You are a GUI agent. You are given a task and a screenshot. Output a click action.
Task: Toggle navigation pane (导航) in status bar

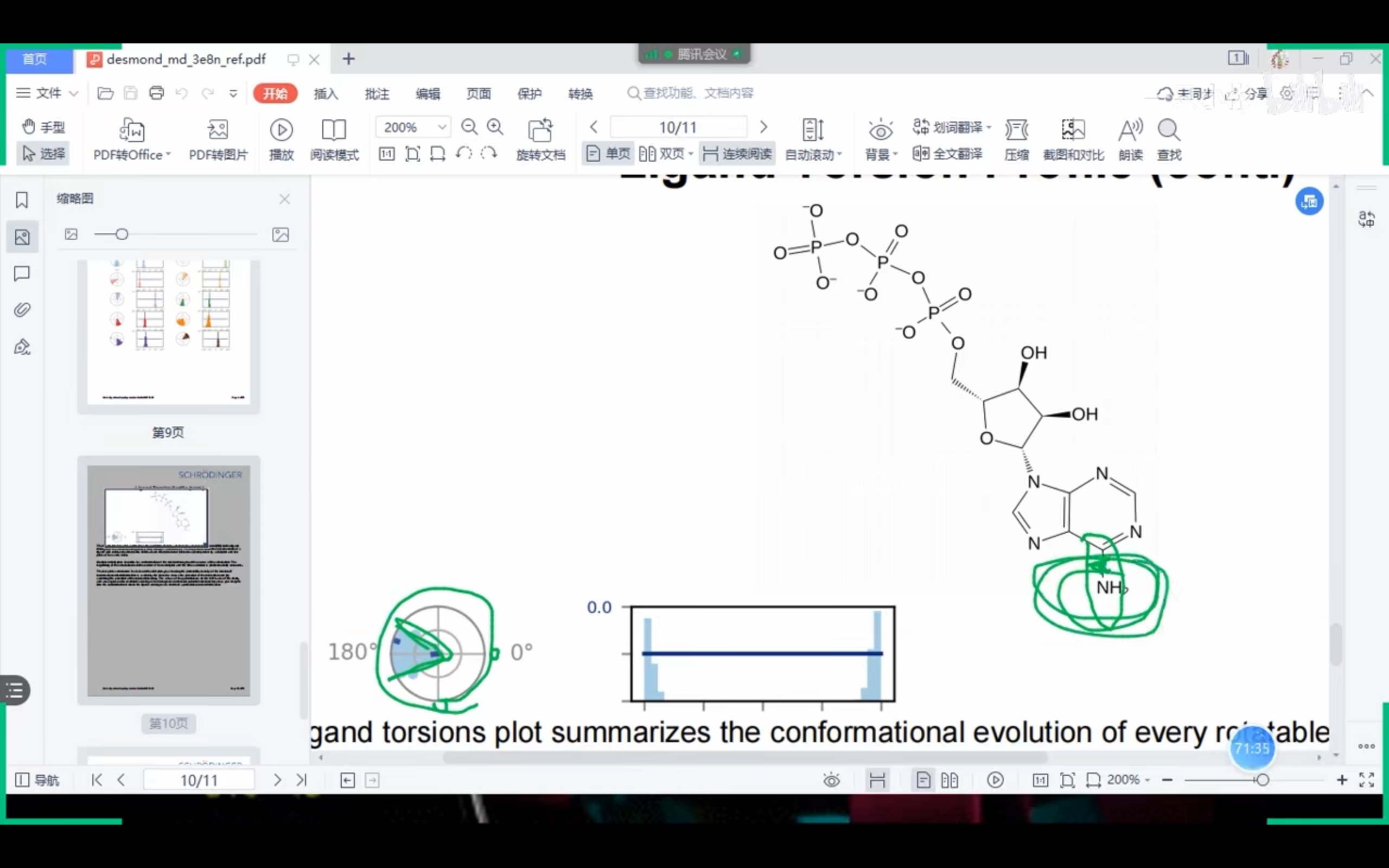click(38, 780)
